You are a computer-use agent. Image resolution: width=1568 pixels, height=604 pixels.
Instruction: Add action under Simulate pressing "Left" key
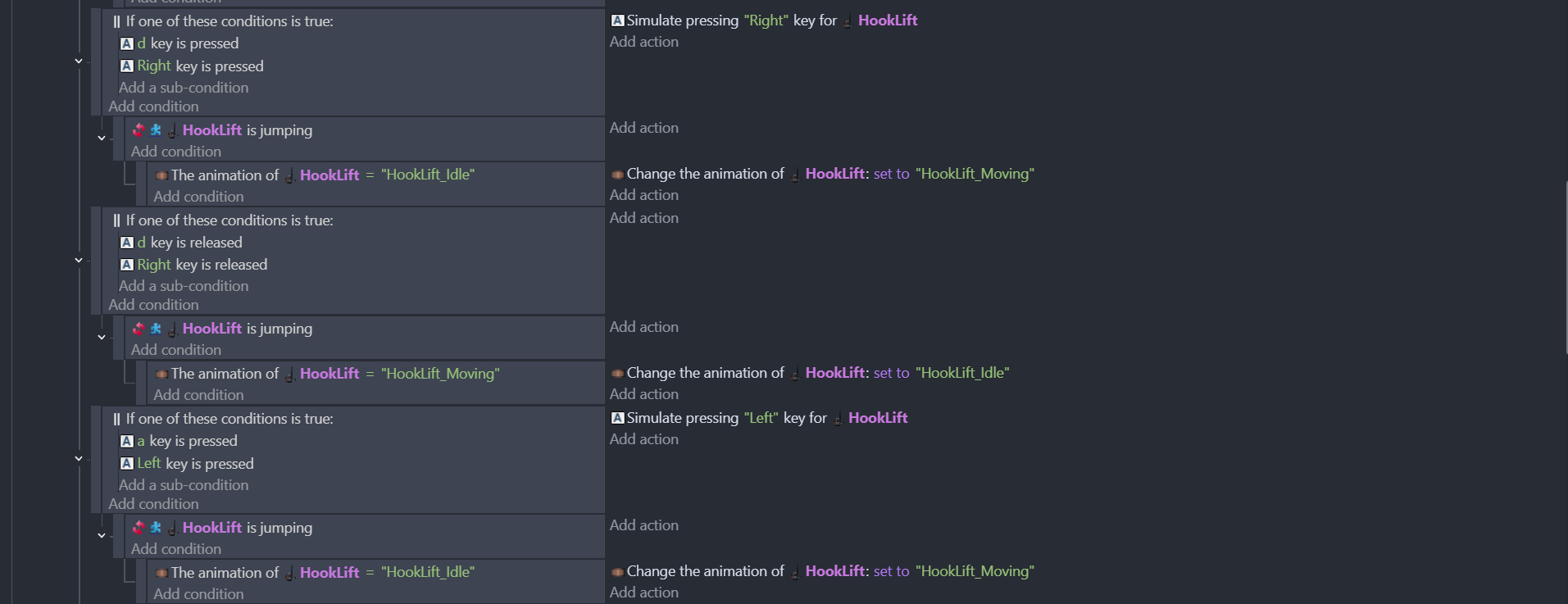[644, 439]
